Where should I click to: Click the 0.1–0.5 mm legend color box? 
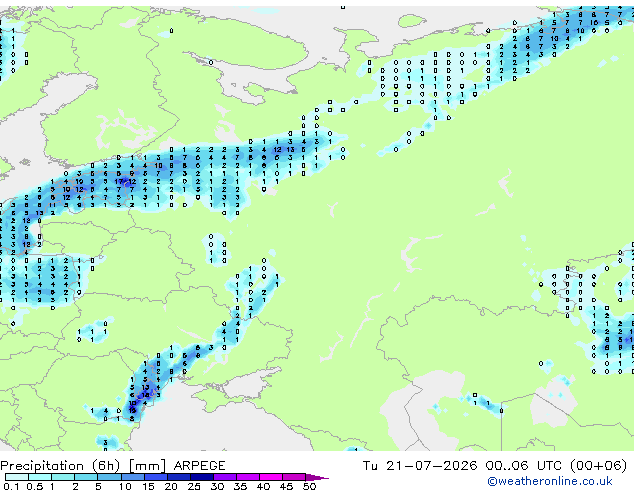coord(17,477)
